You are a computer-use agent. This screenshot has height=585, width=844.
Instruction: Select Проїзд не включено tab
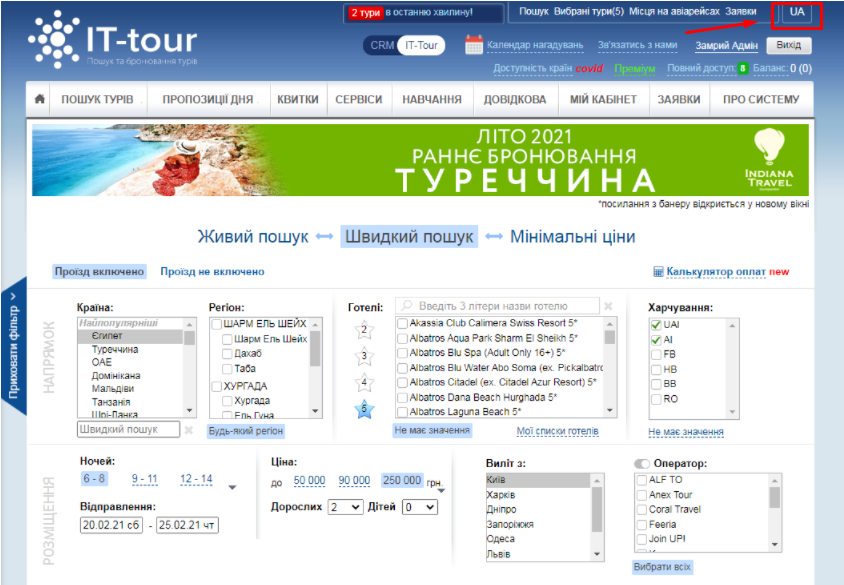click(212, 272)
